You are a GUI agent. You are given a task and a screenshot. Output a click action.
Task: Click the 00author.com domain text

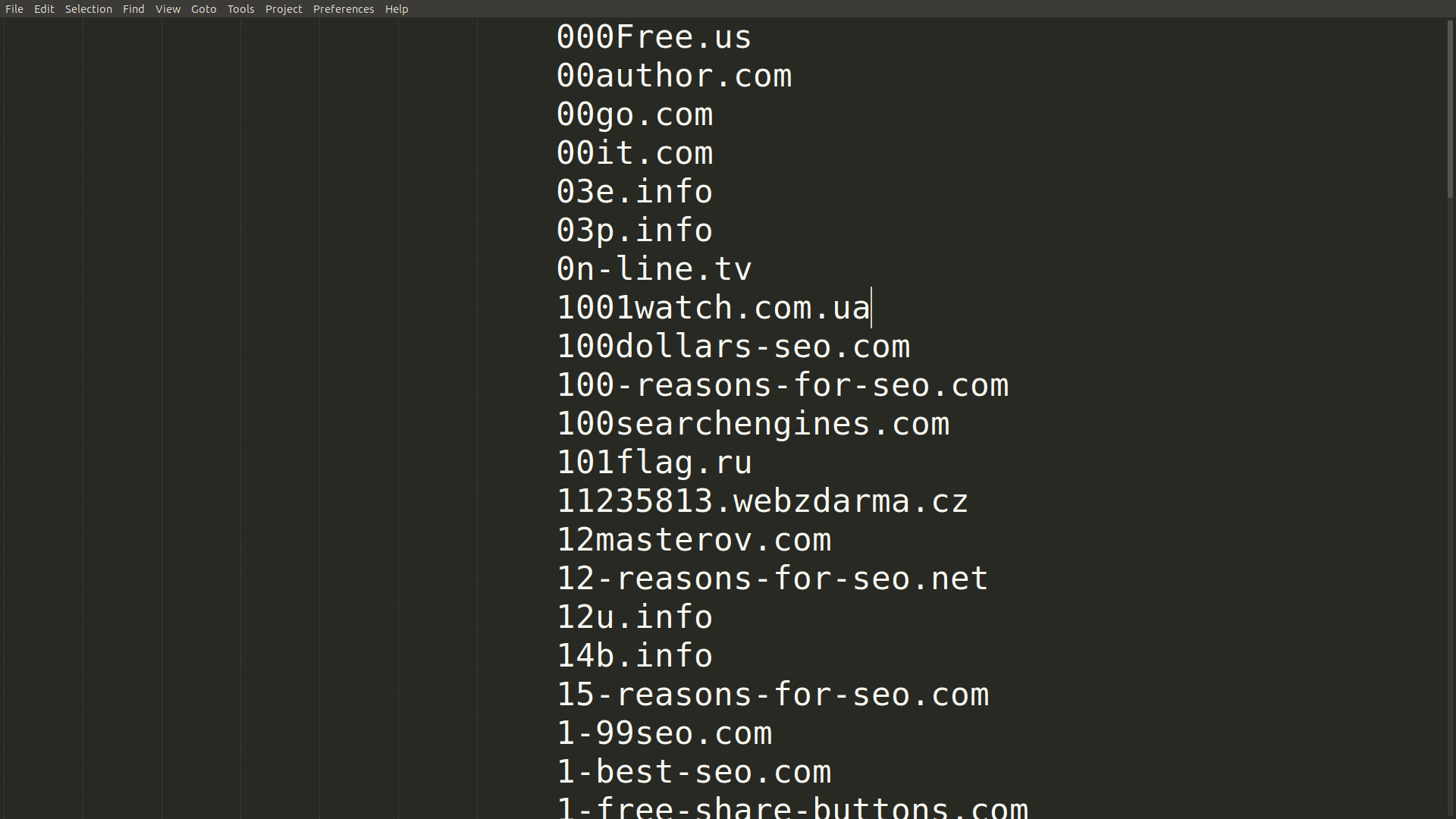(x=674, y=75)
